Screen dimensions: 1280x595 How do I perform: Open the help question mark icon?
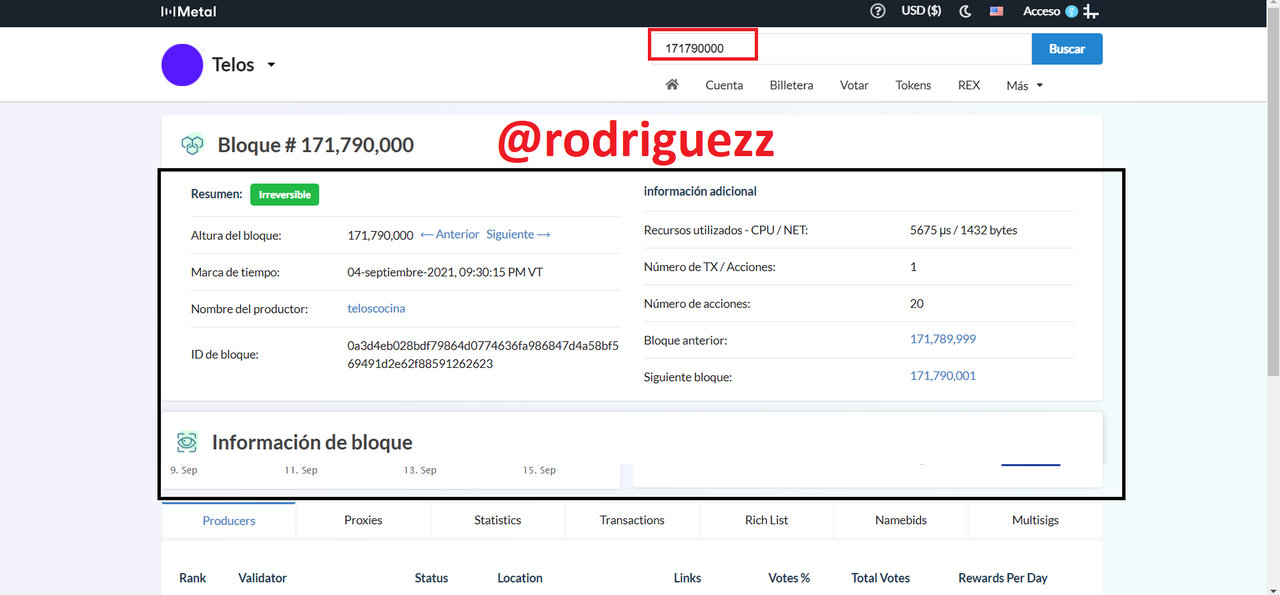(x=878, y=12)
